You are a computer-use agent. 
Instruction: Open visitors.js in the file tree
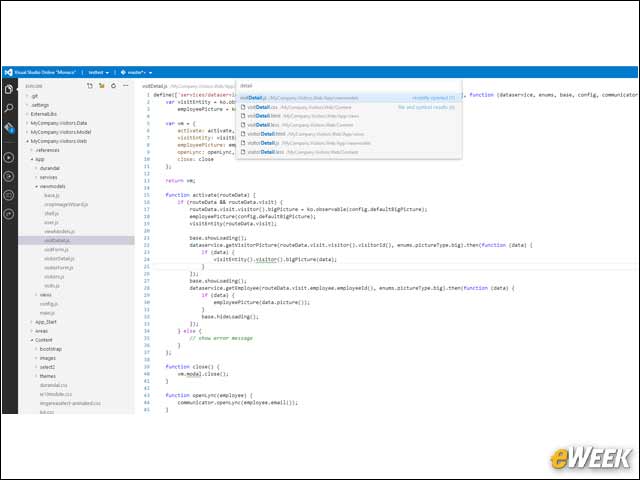point(54,277)
